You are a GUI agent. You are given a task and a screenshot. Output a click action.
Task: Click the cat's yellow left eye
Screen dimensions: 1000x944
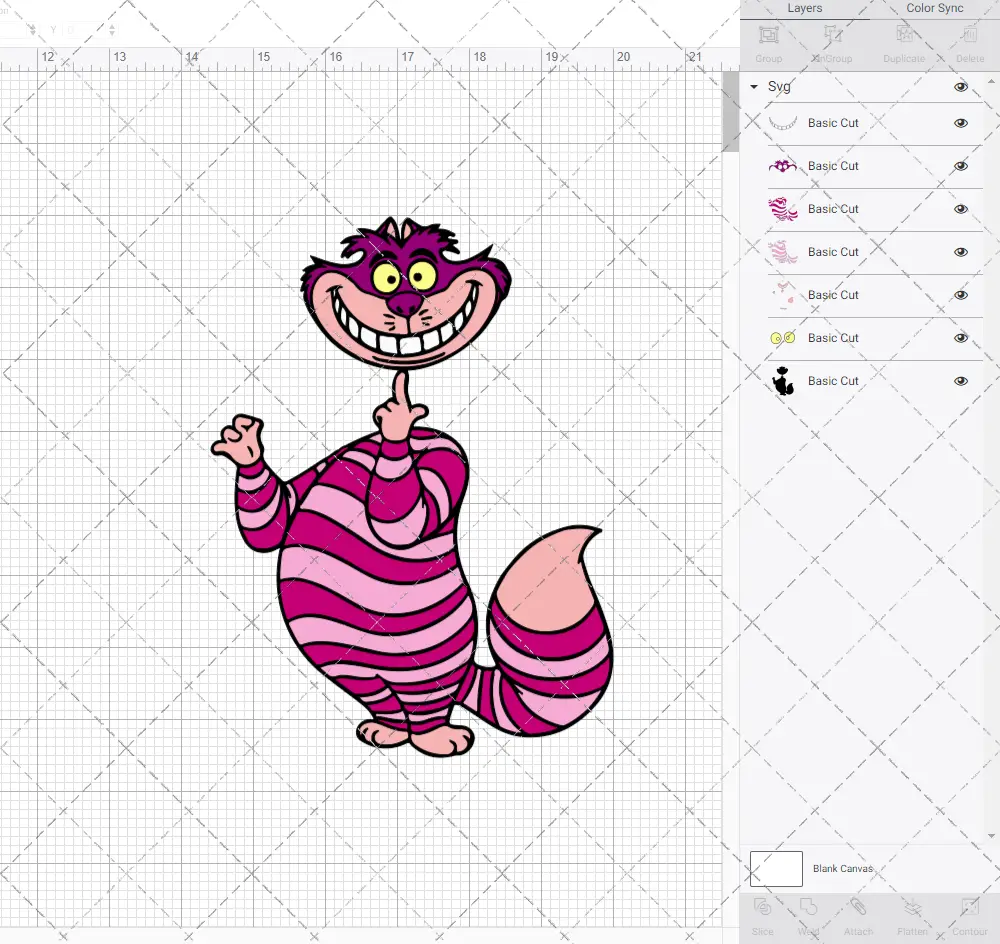[386, 277]
